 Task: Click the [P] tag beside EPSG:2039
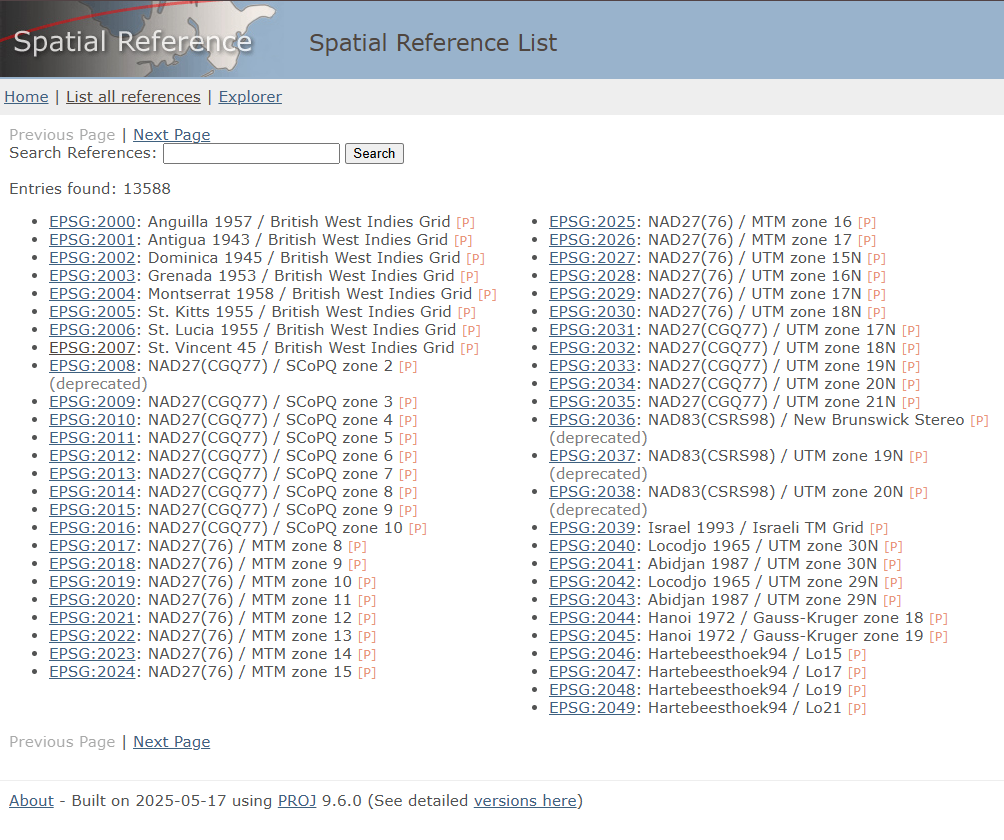(878, 529)
